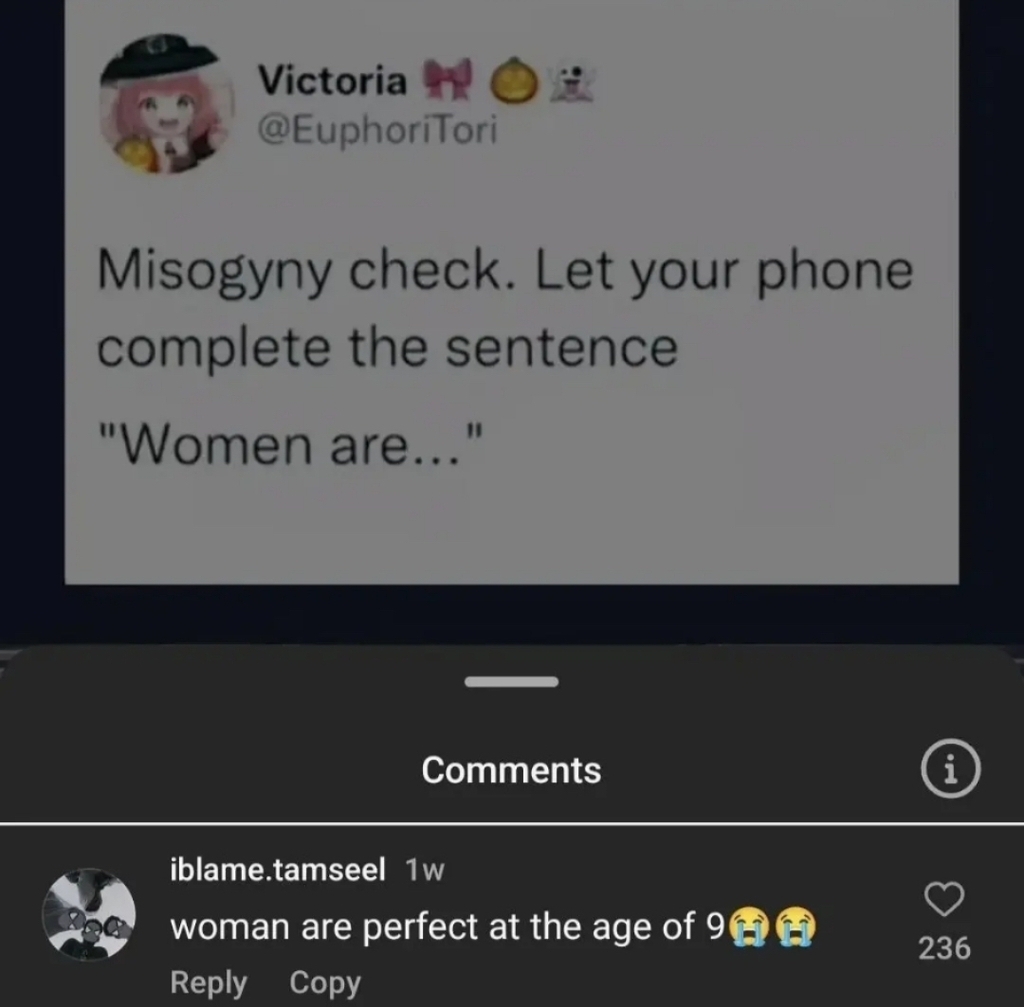
Task: Tap the comments sheet drag handle
Action: click(511, 682)
